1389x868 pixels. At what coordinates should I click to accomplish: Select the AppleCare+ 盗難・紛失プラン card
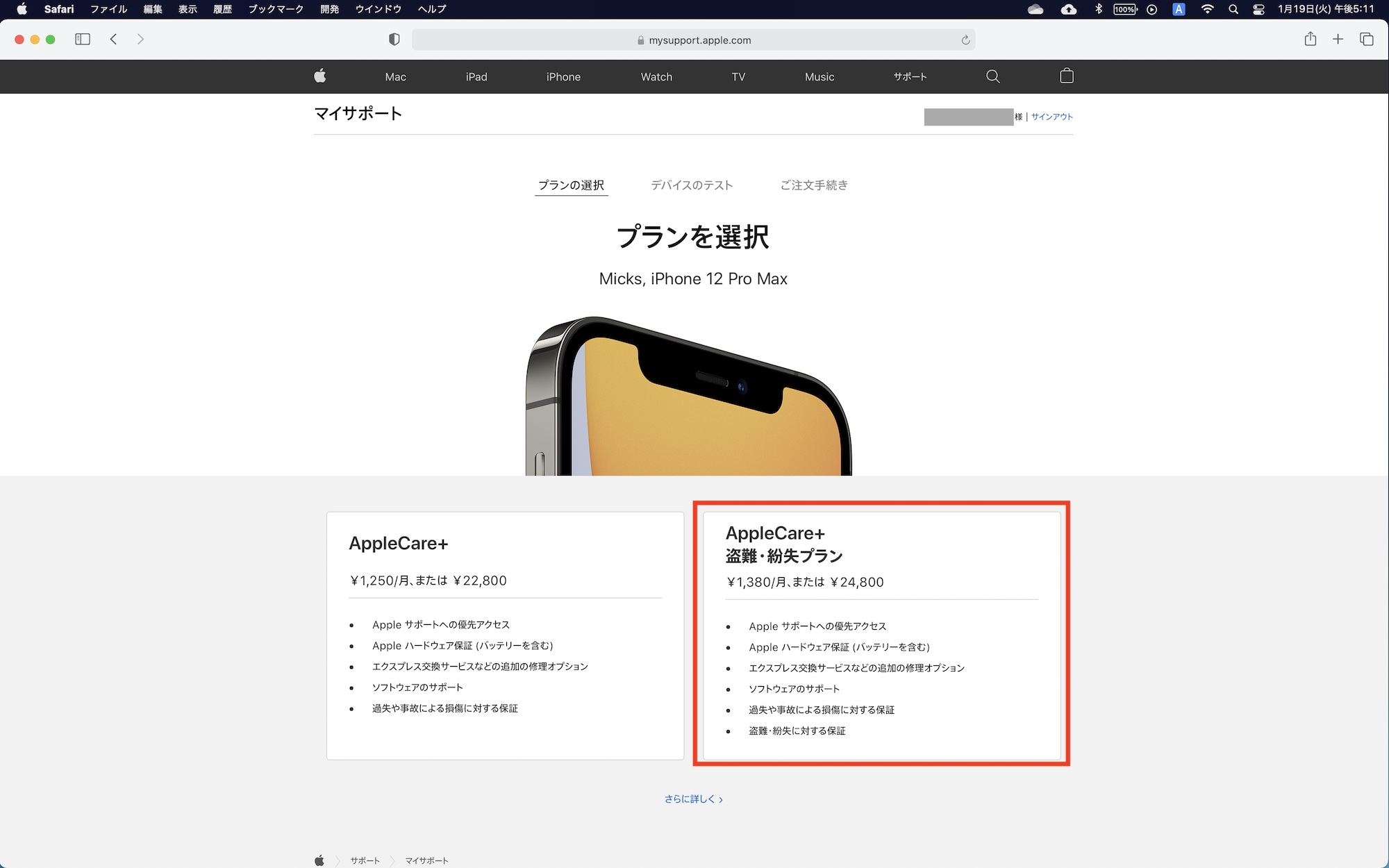[881, 635]
